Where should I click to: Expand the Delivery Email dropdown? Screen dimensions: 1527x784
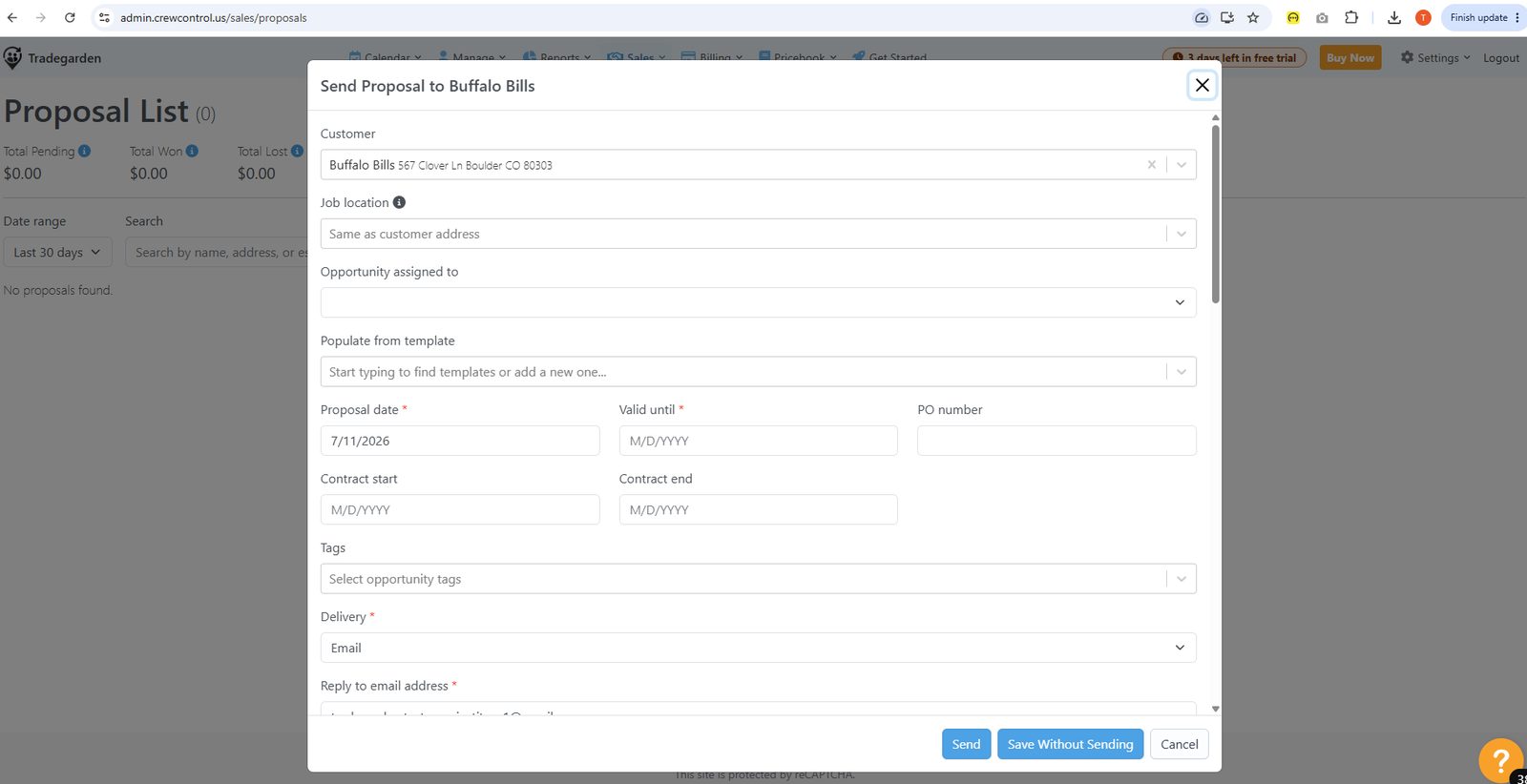pyautogui.click(x=758, y=648)
